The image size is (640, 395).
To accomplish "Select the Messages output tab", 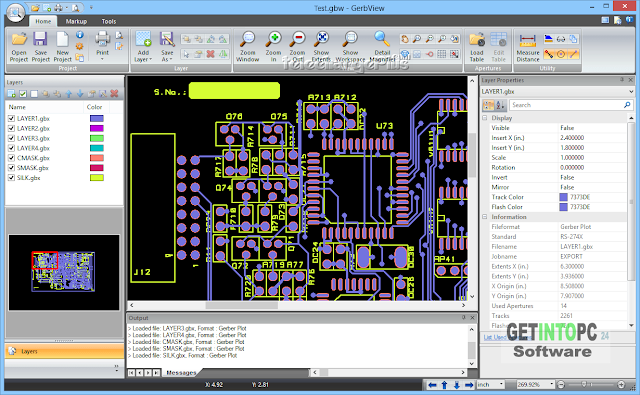I will (x=181, y=373).
